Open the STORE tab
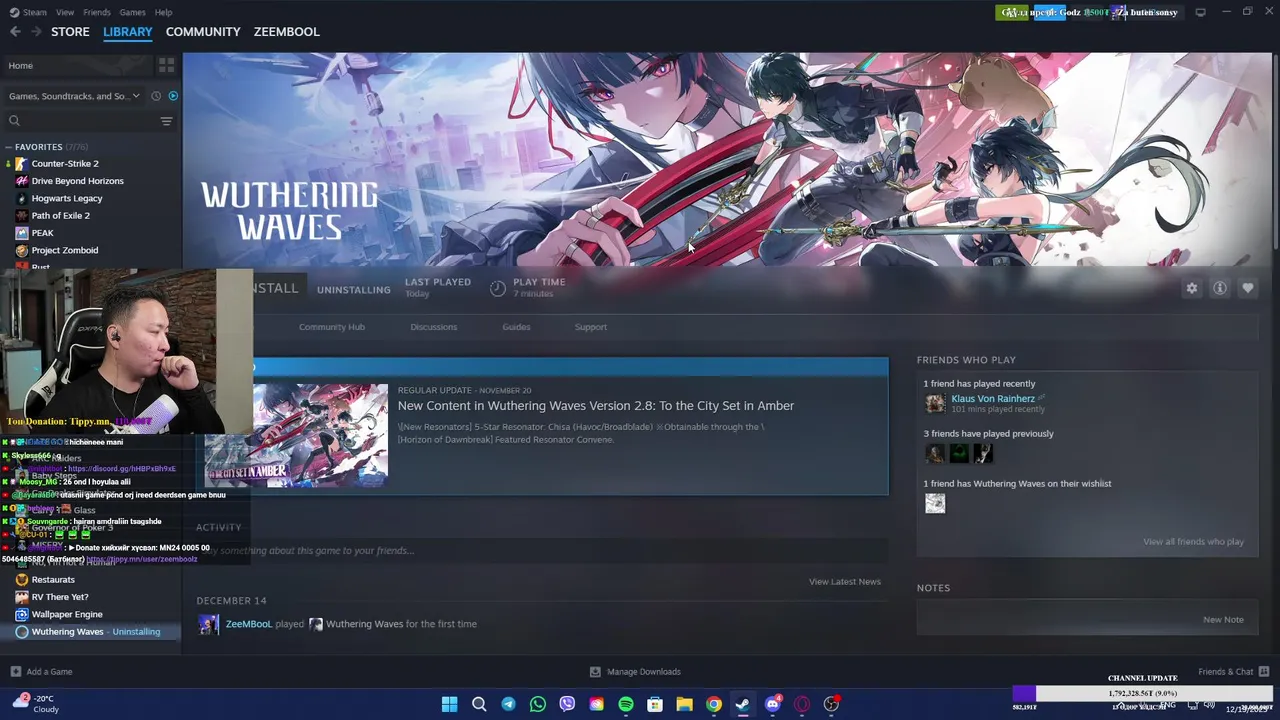 [70, 32]
